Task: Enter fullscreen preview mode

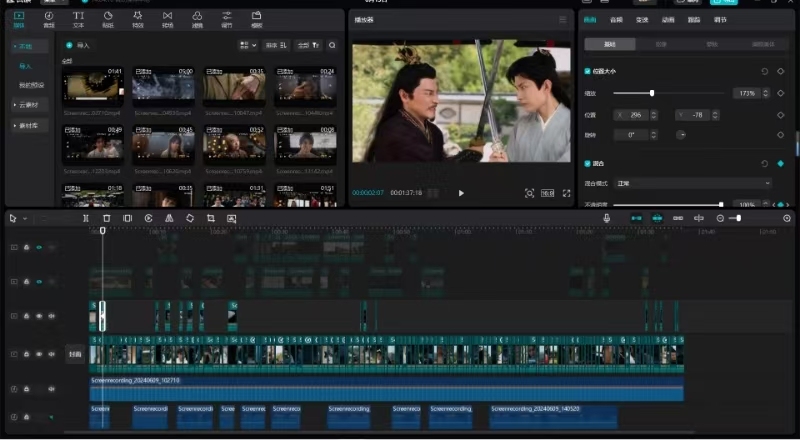Action: coord(566,193)
